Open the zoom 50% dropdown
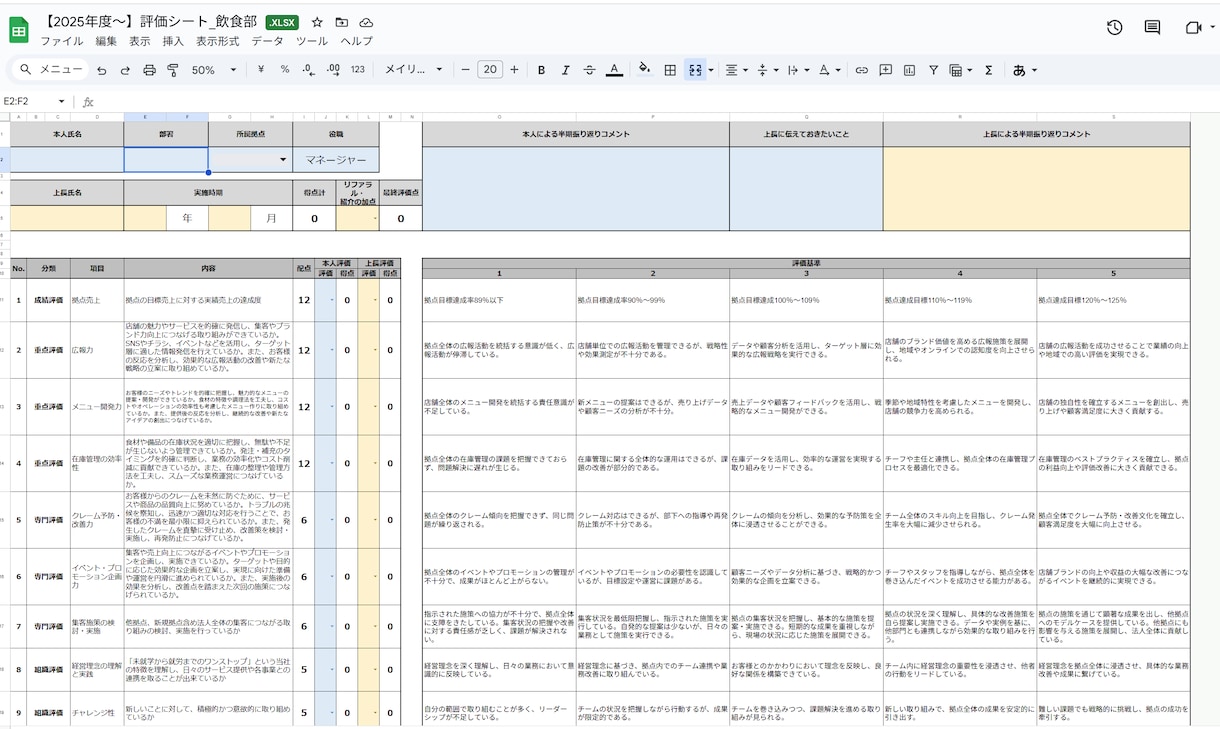This screenshot has width=1220, height=729. click(x=215, y=70)
